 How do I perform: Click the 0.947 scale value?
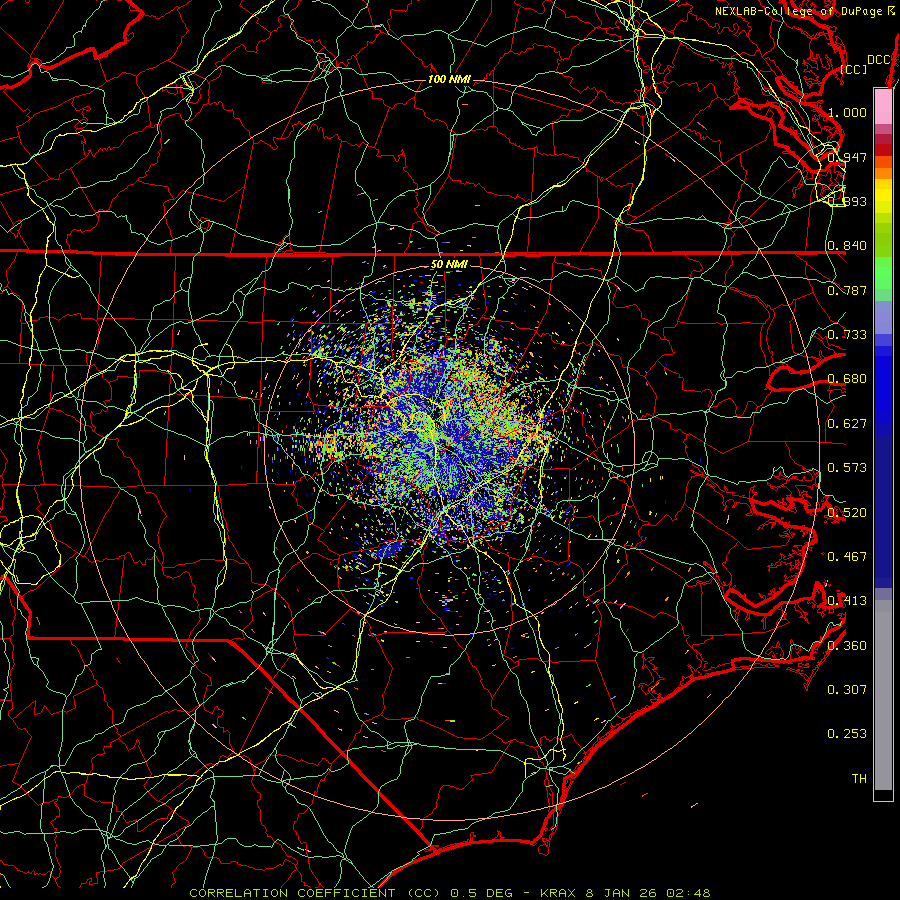(x=847, y=157)
